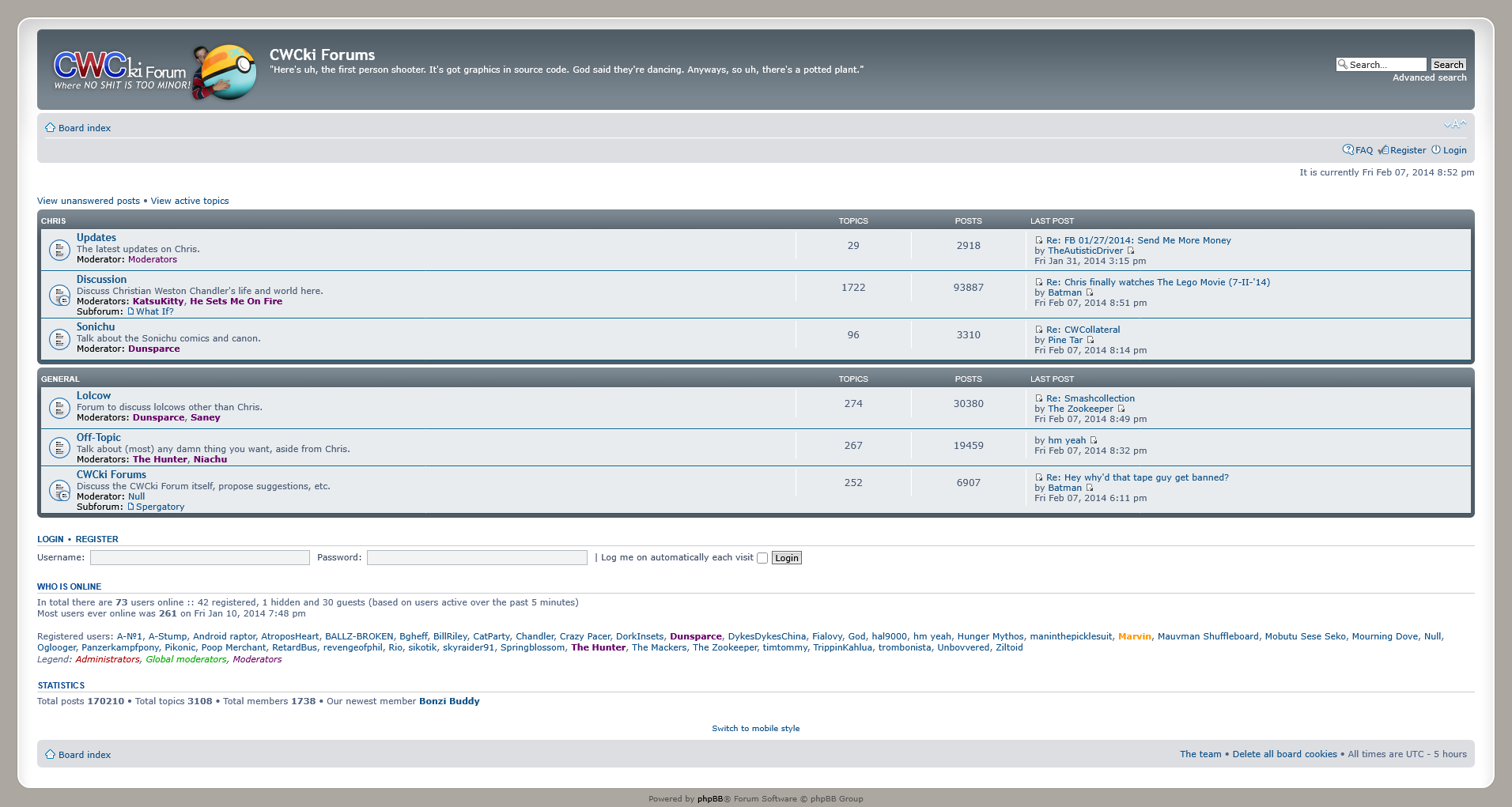
Task: Click the Spergatory subforum icon
Action: 131,507
